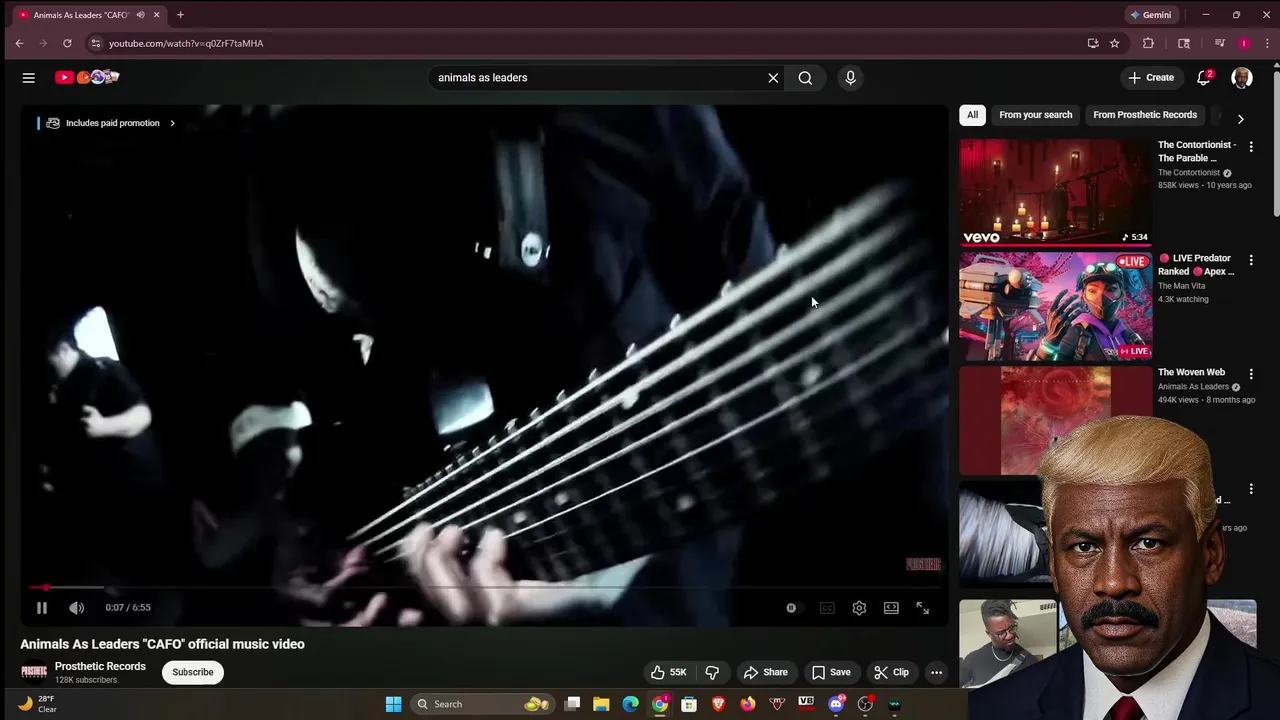The image size is (1280, 720).
Task: Open Brave browser from the taskbar
Action: click(718, 704)
